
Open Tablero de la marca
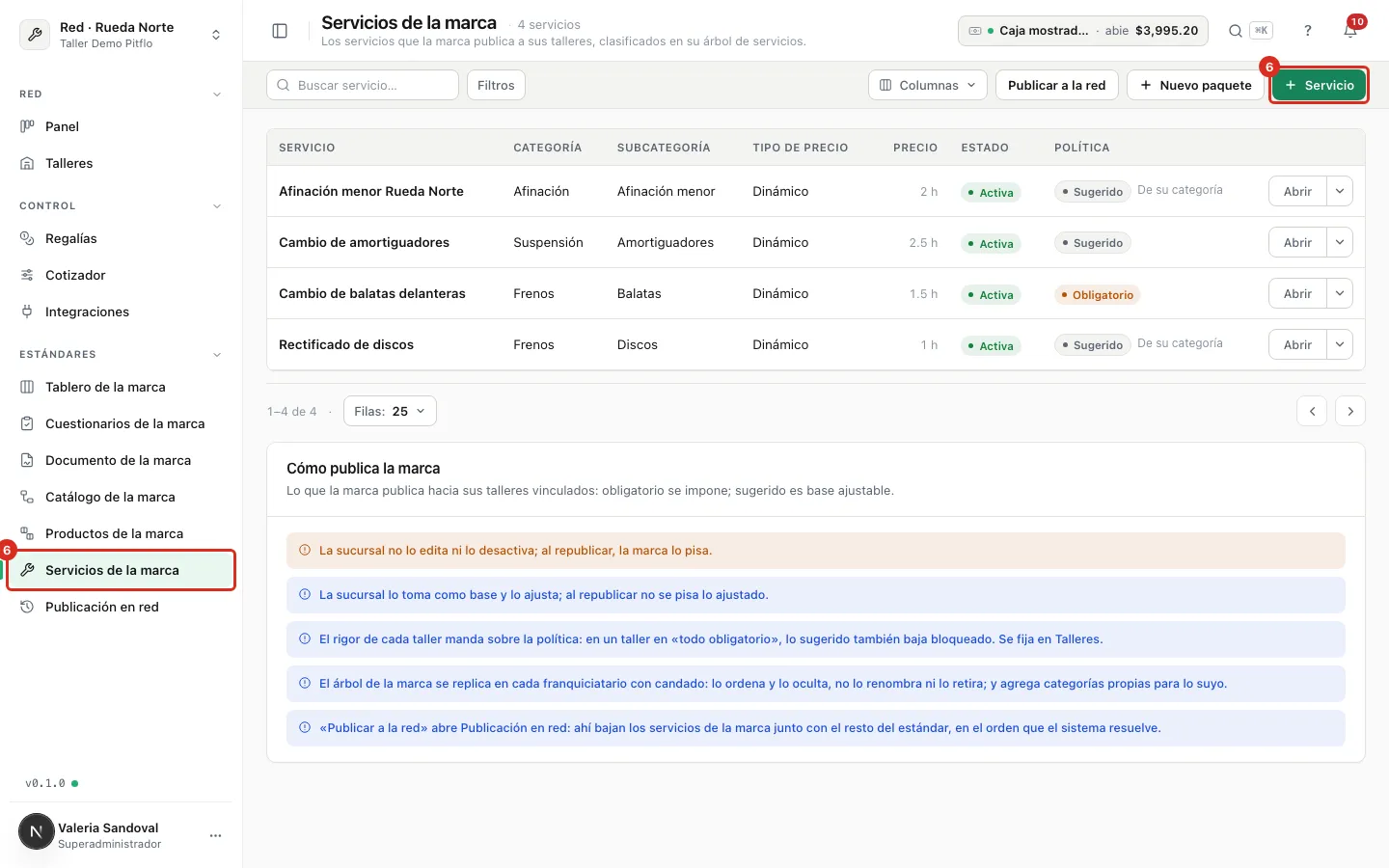(x=122, y=387)
